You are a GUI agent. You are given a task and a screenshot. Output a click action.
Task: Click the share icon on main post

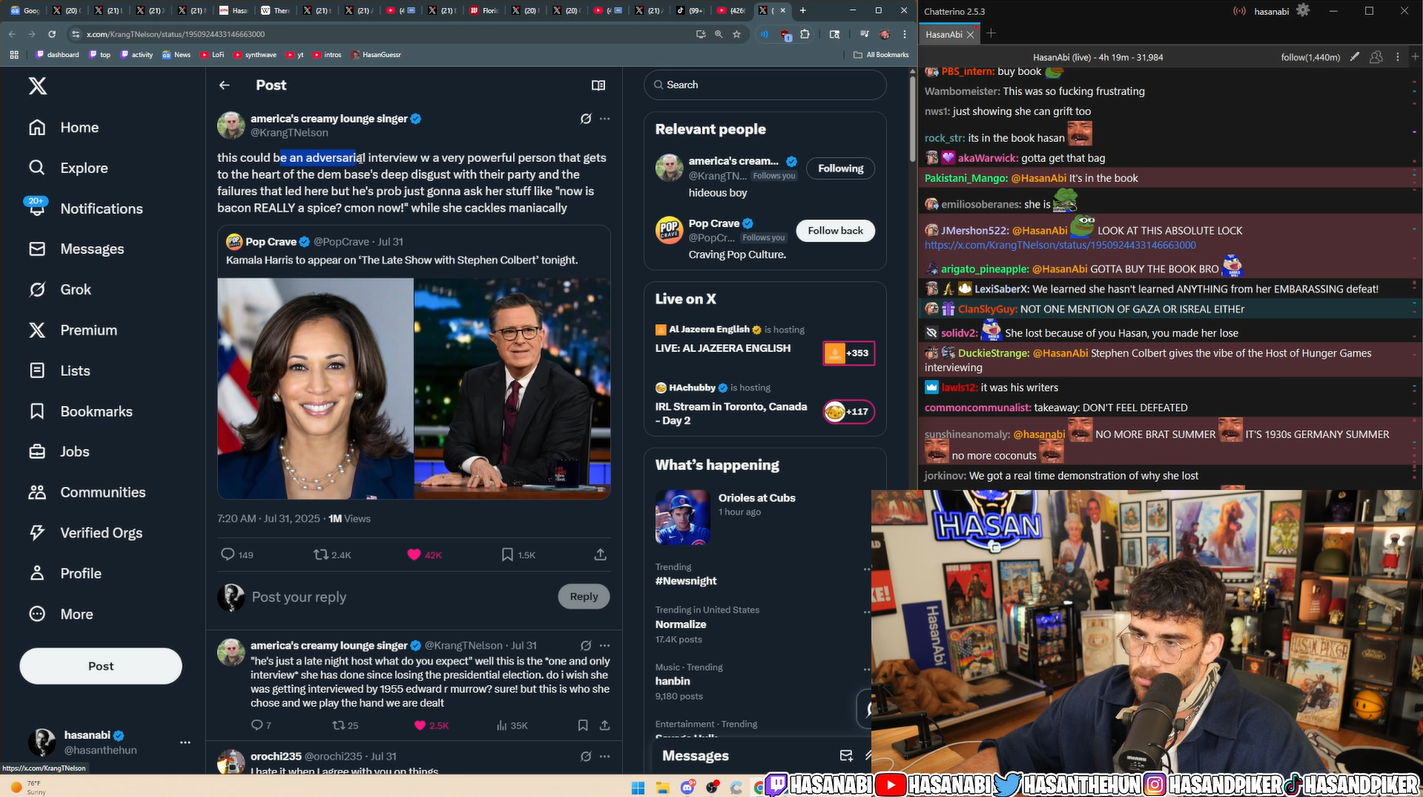coord(600,554)
